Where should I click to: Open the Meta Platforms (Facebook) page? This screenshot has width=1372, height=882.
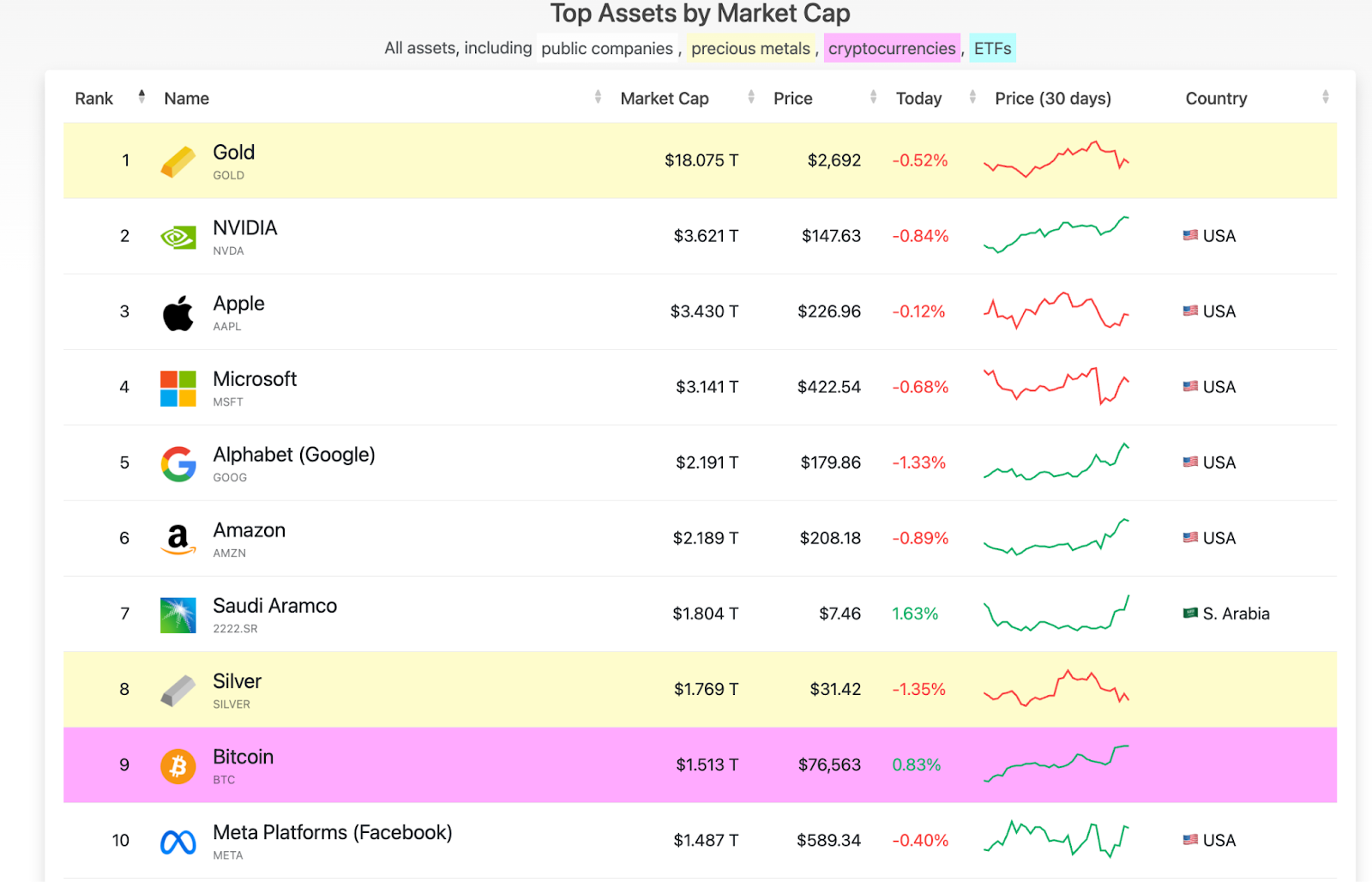(x=332, y=832)
